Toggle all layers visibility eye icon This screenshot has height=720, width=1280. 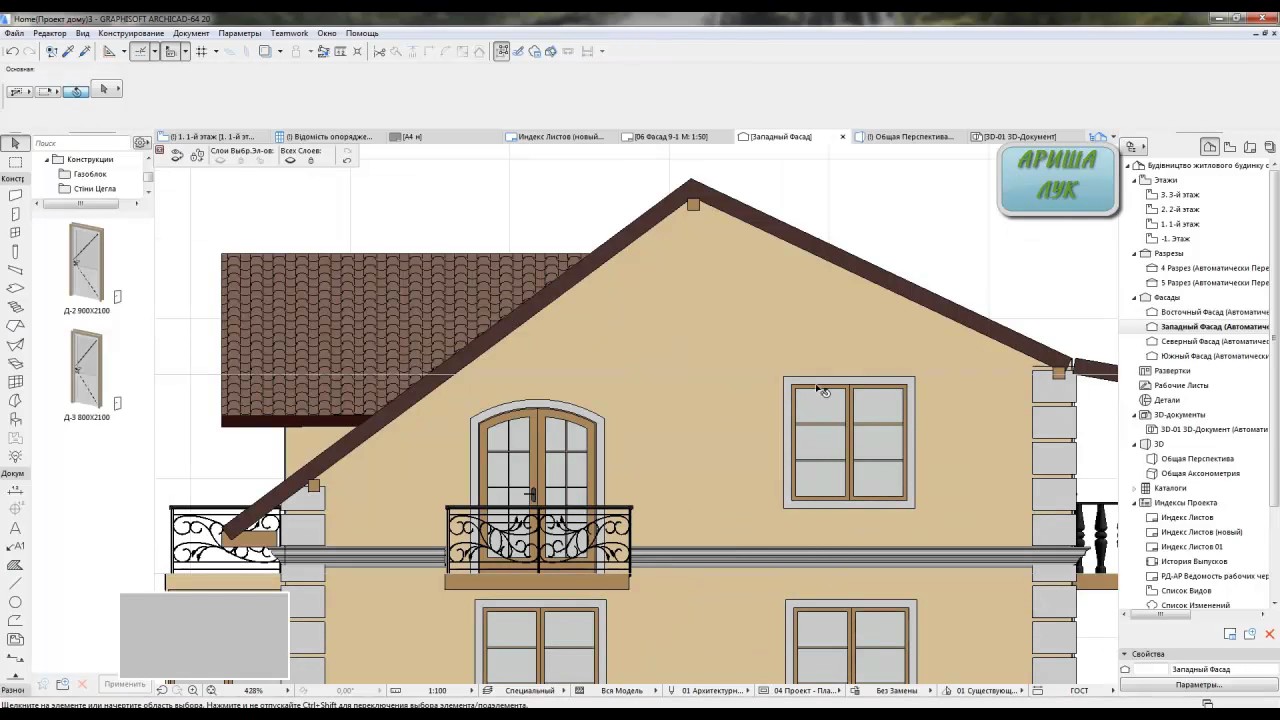tap(290, 160)
